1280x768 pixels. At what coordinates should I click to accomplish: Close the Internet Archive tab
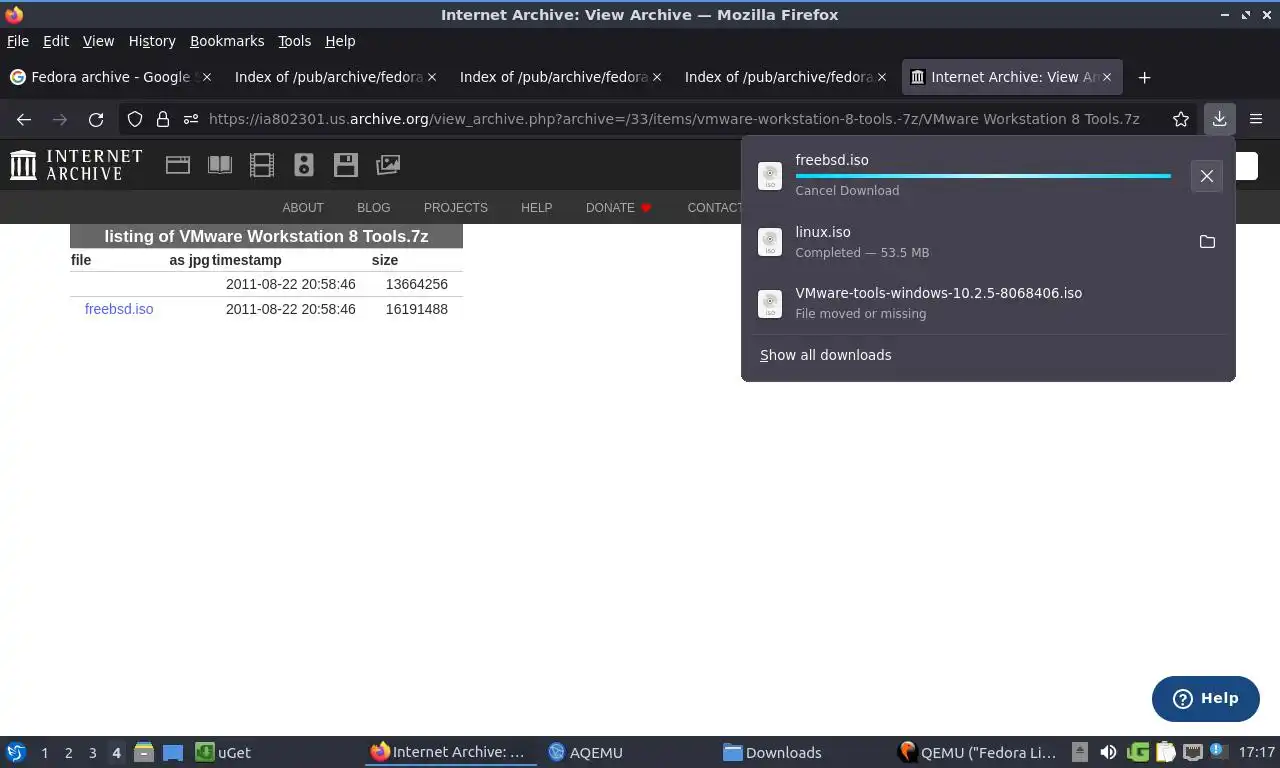(1107, 77)
